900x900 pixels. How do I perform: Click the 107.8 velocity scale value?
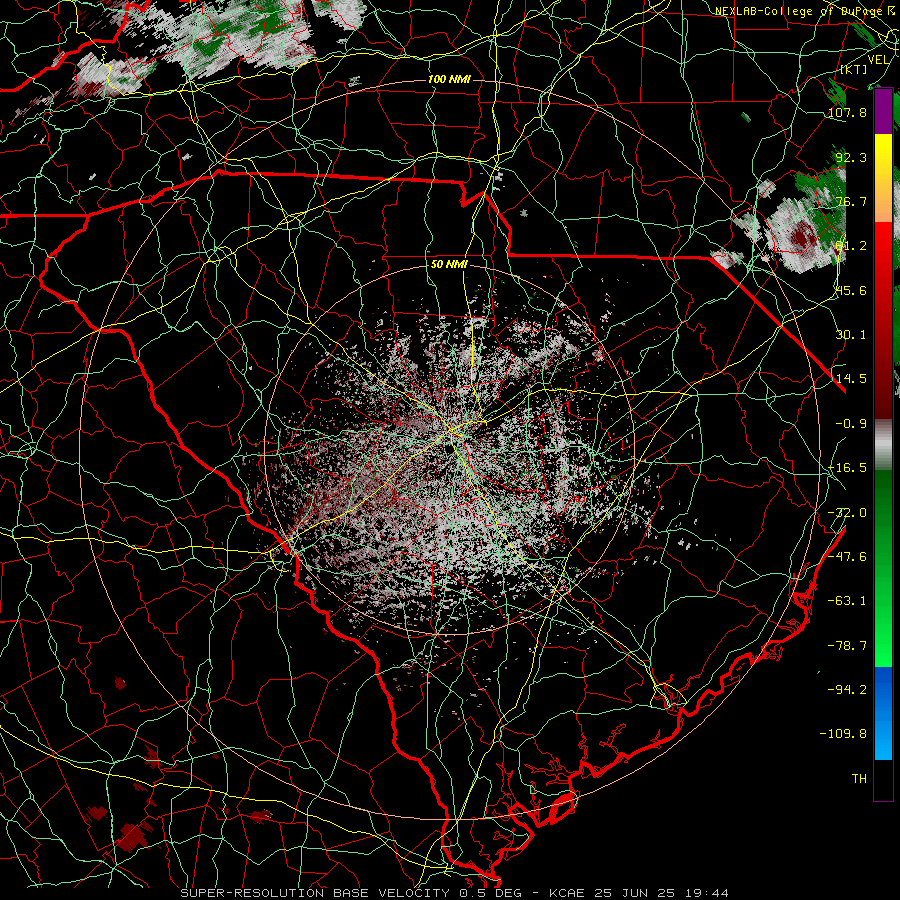click(x=847, y=112)
